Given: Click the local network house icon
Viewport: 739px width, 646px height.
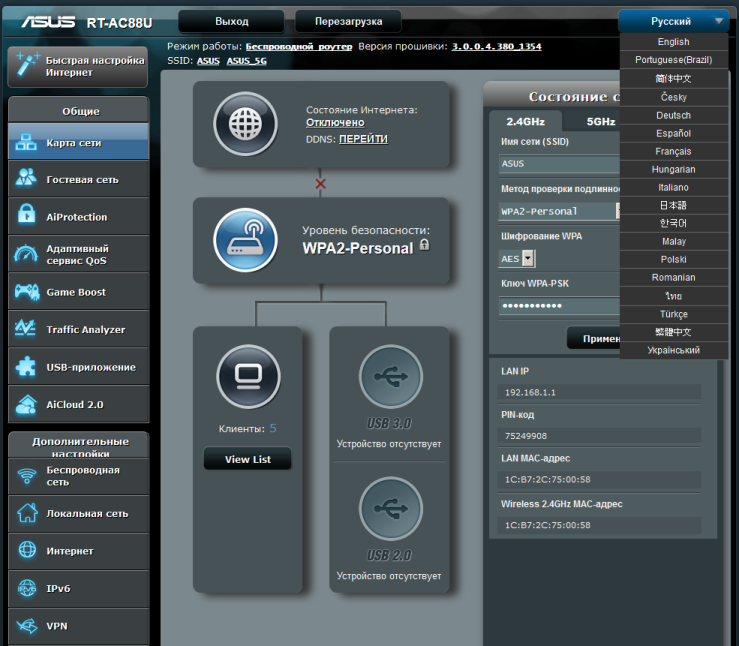Looking at the screenshot, I should (27, 513).
